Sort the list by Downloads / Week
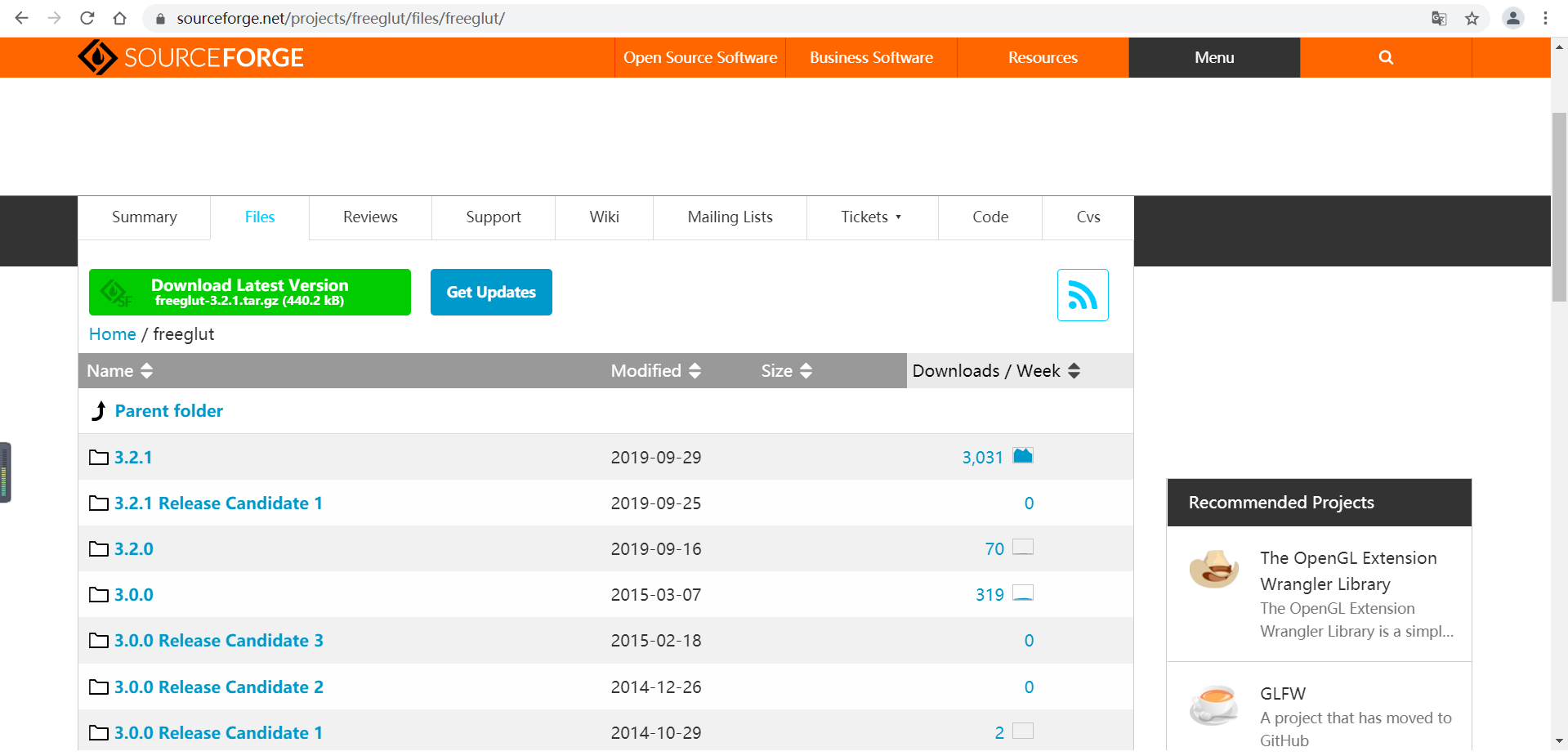 (996, 370)
